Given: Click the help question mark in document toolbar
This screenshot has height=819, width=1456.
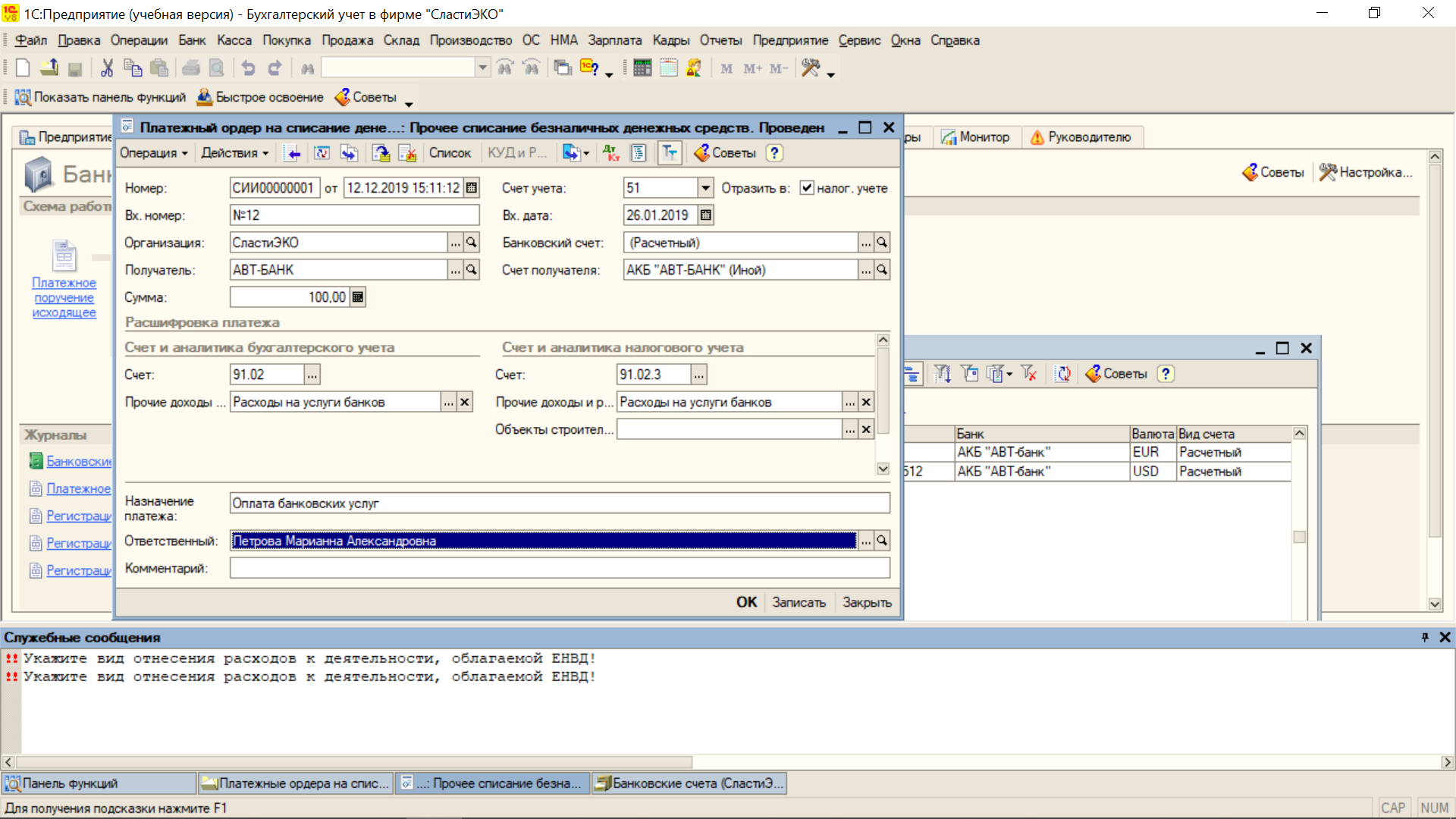Looking at the screenshot, I should [x=773, y=153].
